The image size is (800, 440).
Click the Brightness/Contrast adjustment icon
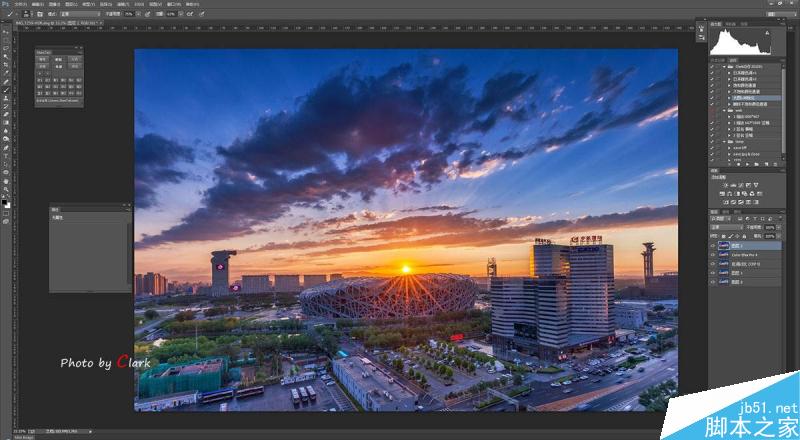[726, 185]
